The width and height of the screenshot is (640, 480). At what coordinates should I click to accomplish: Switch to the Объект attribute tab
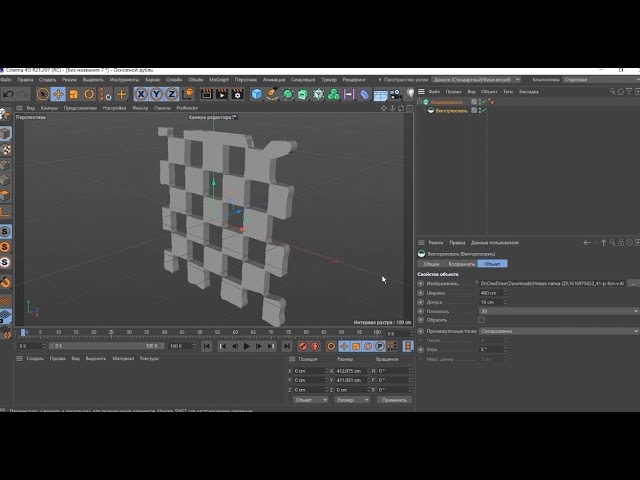(492, 264)
